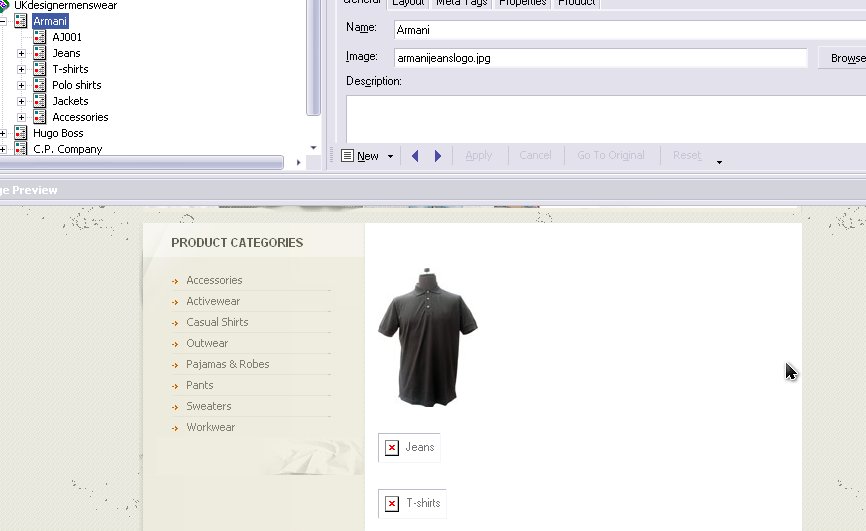This screenshot has width=866, height=531.
Task: Click into the Name text field
Action: click(600, 30)
